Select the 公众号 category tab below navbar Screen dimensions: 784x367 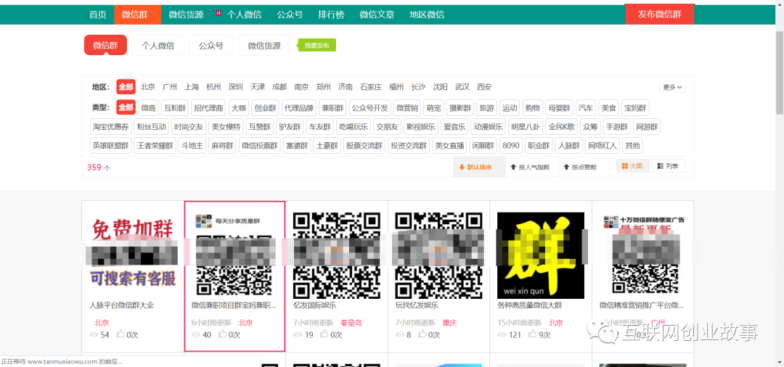coord(211,46)
